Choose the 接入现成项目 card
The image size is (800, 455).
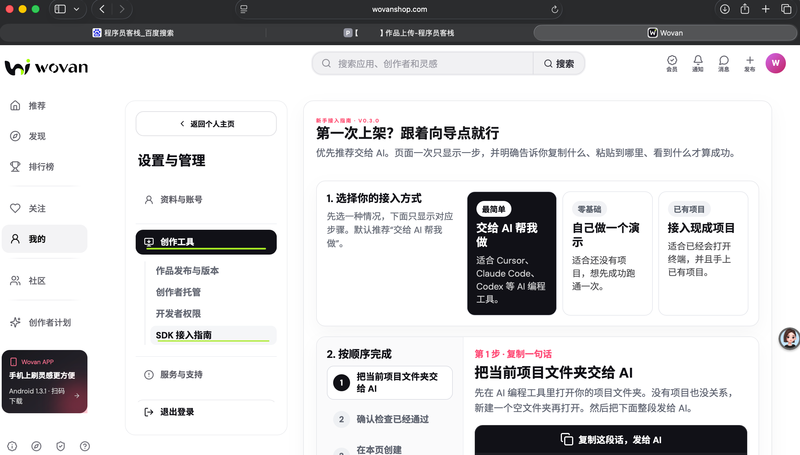[x=703, y=253]
